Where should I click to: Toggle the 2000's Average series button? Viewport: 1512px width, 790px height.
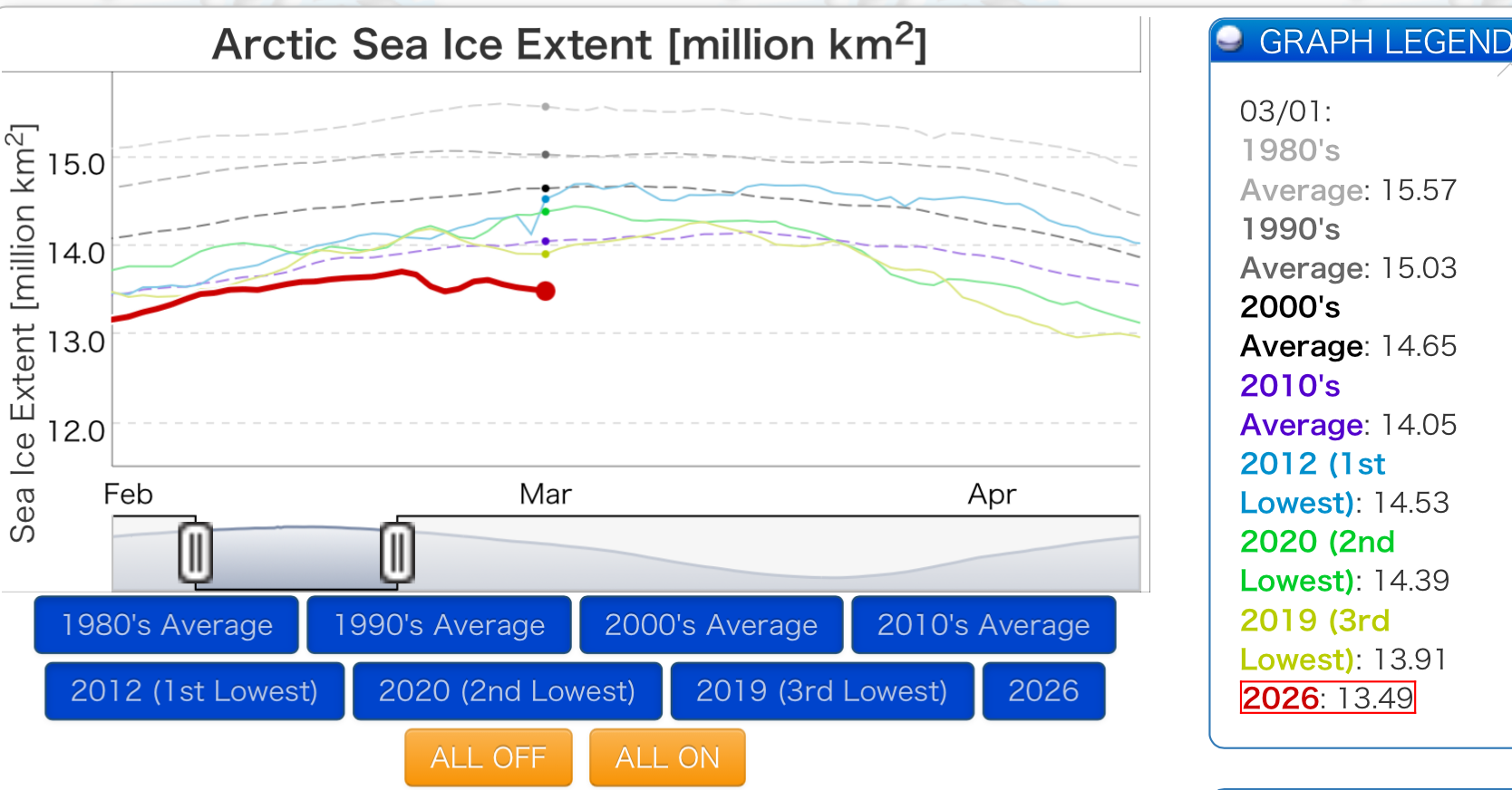coord(711,625)
